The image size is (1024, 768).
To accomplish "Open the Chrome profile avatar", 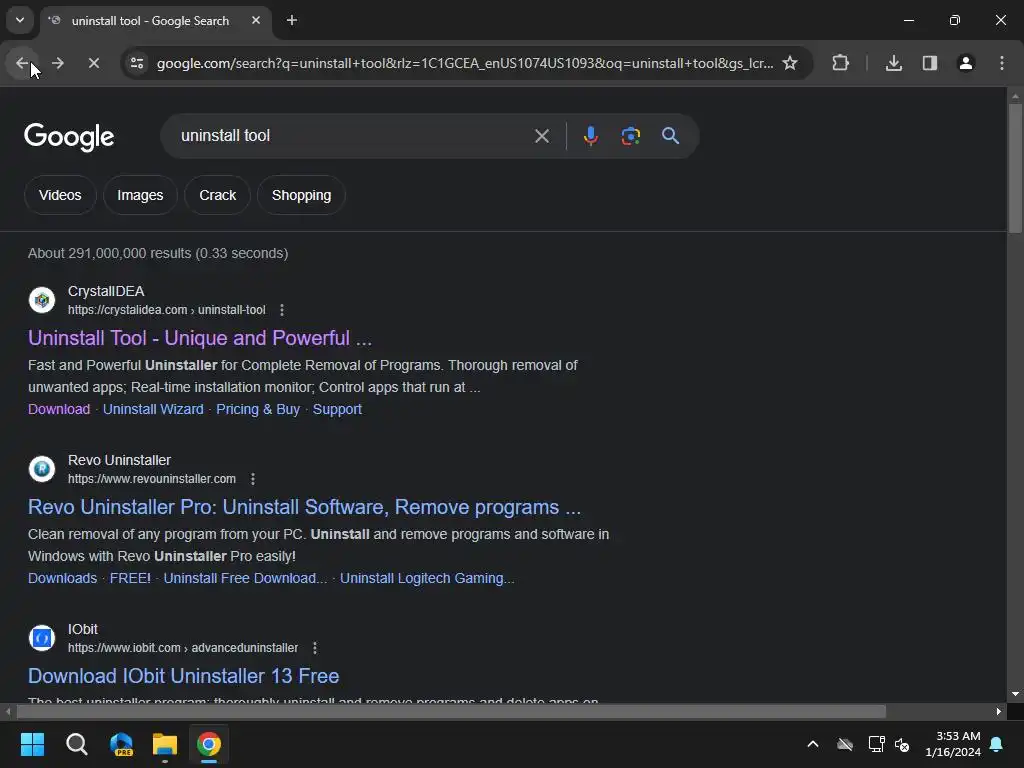I will [966, 63].
